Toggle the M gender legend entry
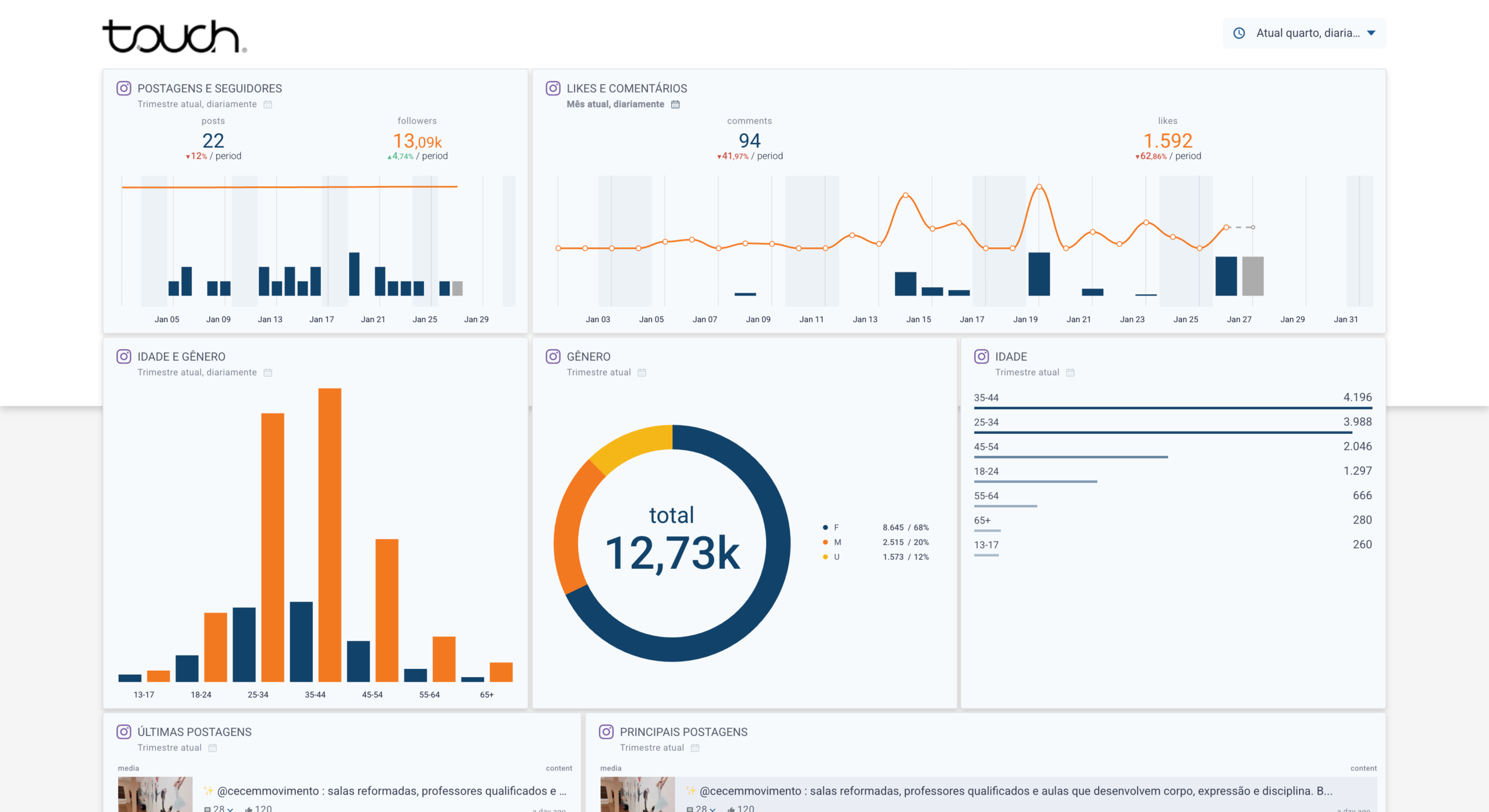The image size is (1489, 812). (x=837, y=542)
